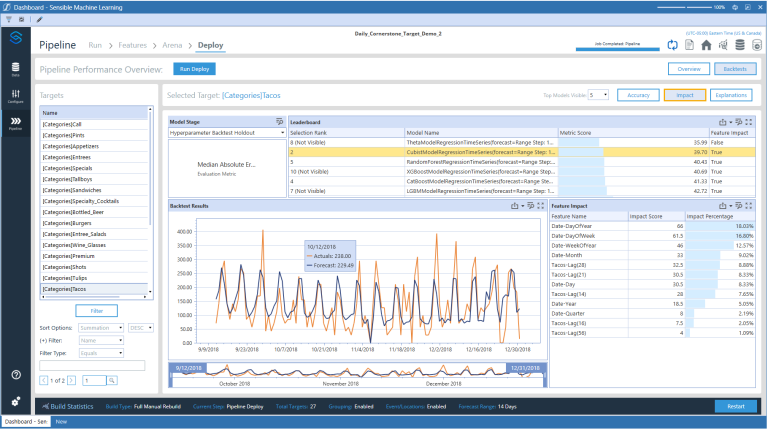The width and height of the screenshot is (768, 429).
Task: Open the settings gear in sidebar
Action: (16, 402)
